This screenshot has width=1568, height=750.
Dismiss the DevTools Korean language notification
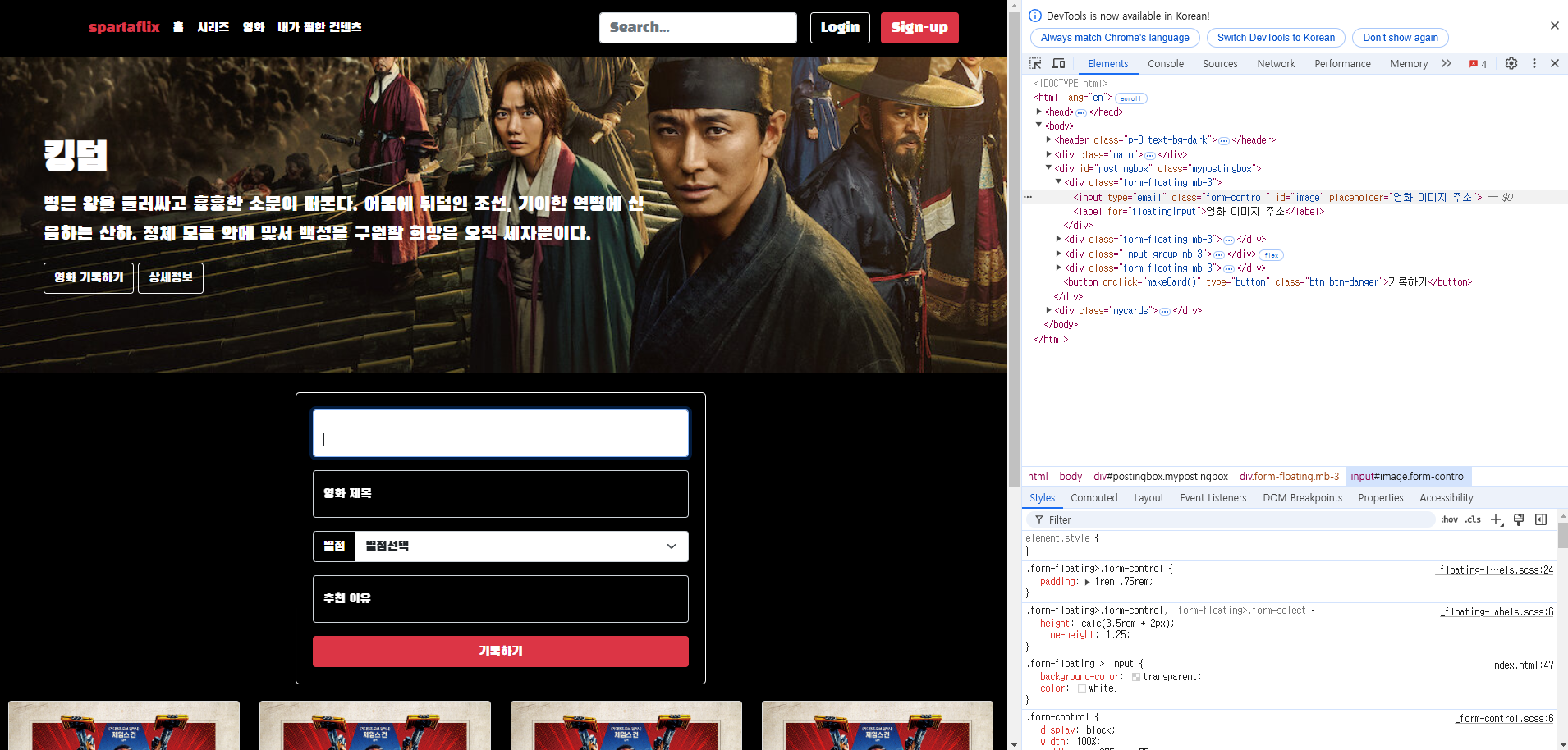pos(1555,25)
